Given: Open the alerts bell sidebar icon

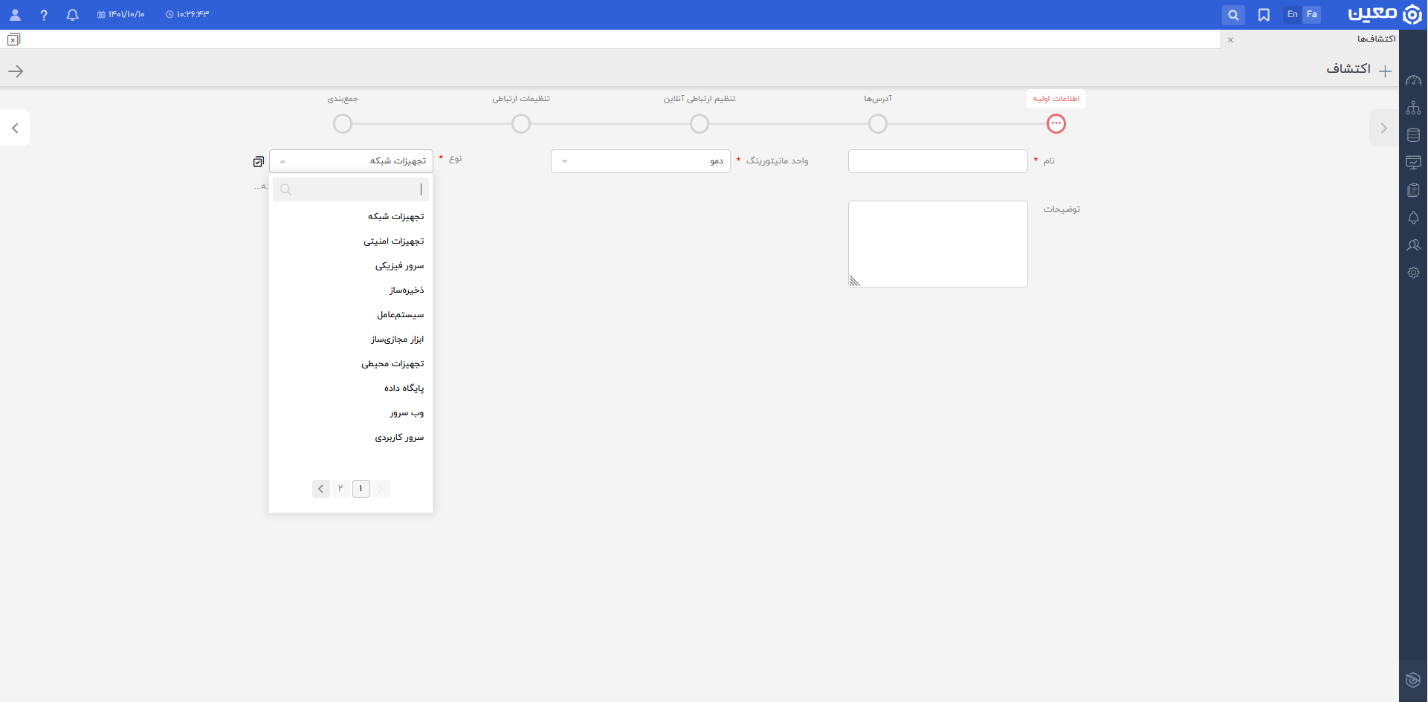Looking at the screenshot, I should [x=1413, y=217].
